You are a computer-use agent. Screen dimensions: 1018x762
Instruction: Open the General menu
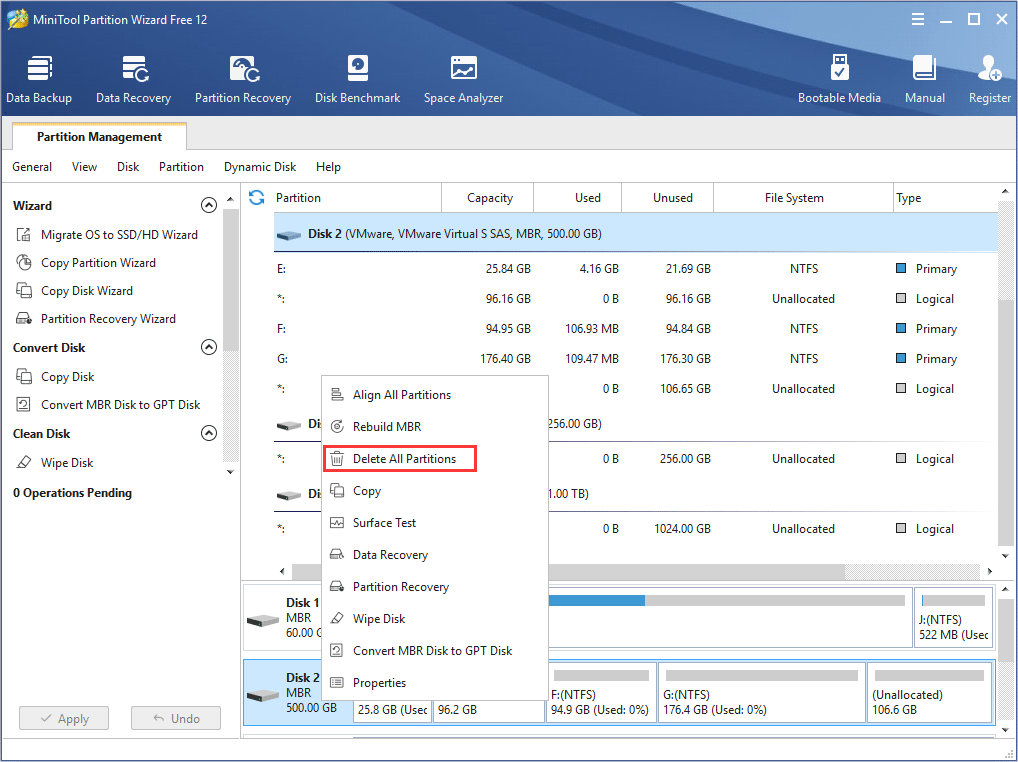pos(32,167)
